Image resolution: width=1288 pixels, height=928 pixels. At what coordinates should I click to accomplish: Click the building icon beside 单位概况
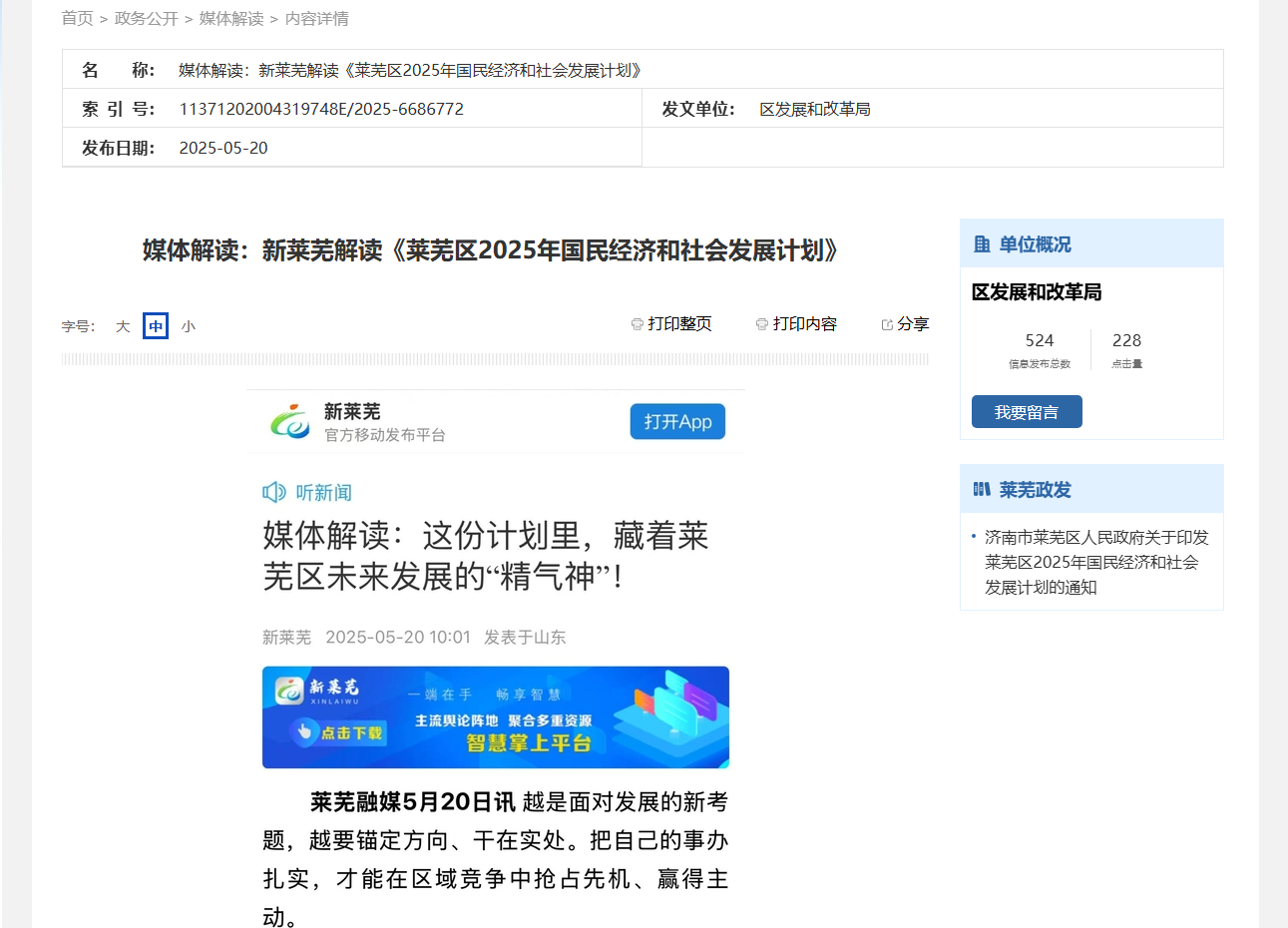pos(983,244)
